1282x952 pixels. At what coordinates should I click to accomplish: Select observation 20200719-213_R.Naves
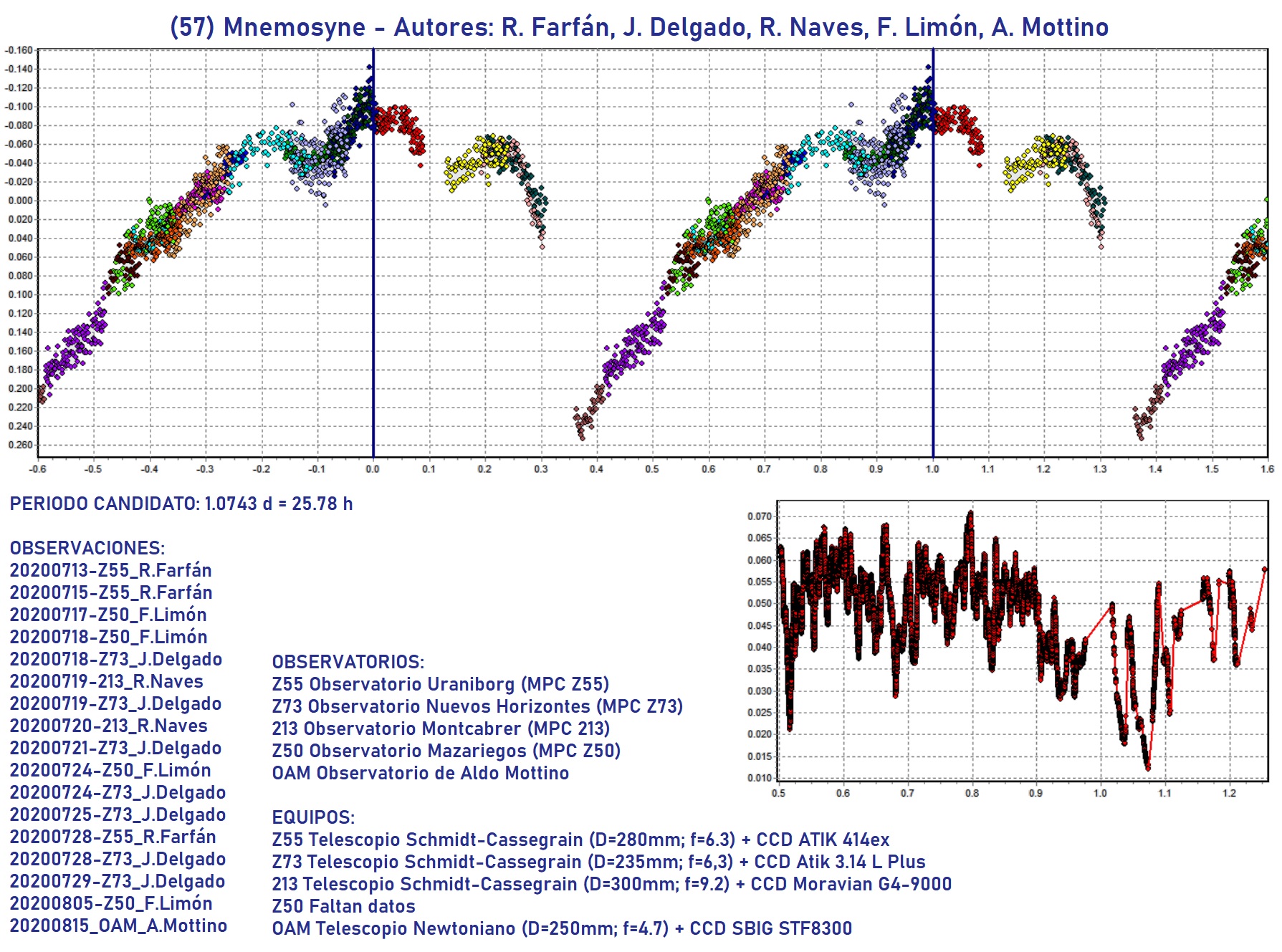tap(106, 681)
